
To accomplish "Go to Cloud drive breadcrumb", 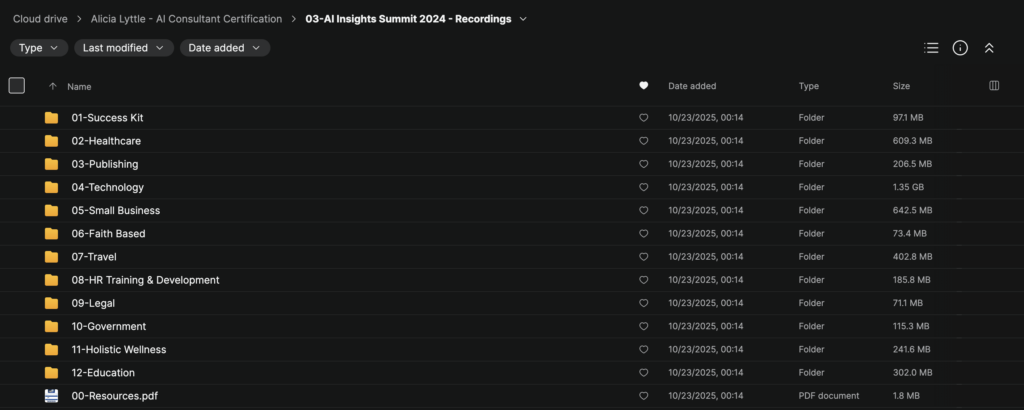I will 46,19.
